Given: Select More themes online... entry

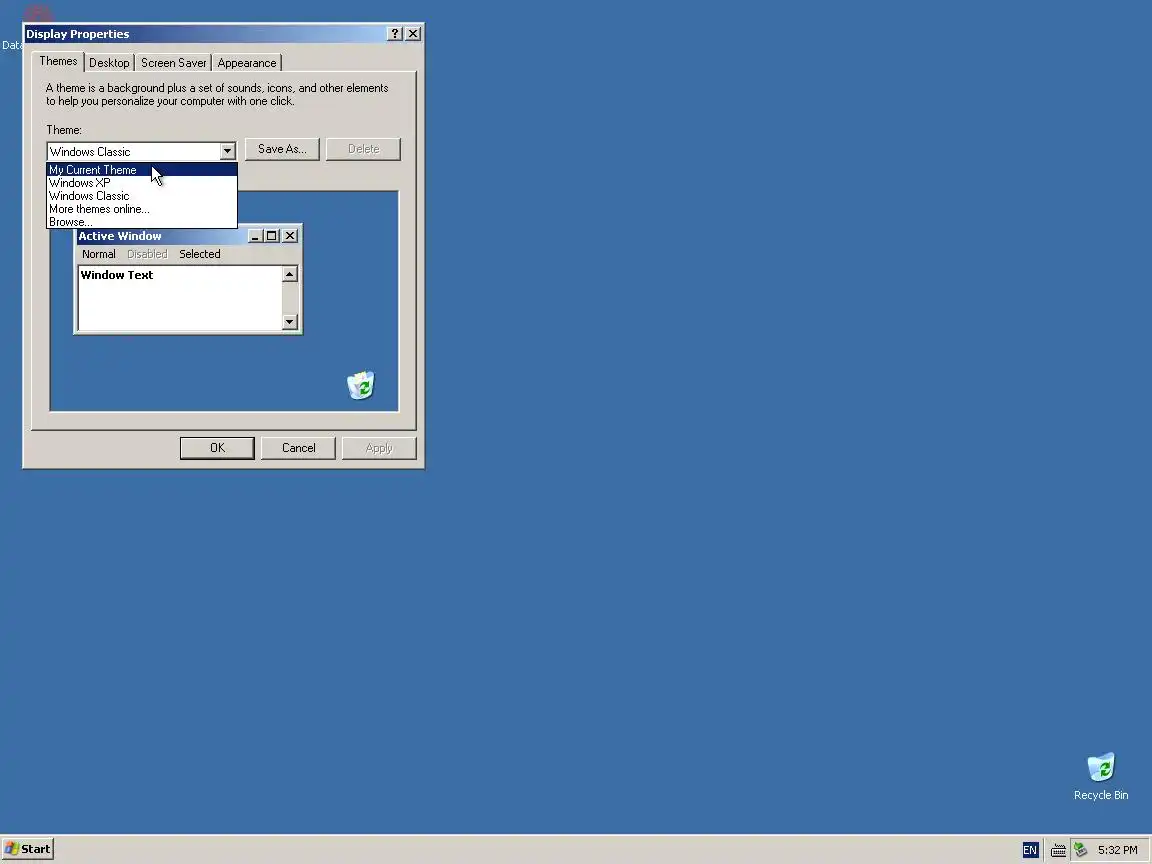Looking at the screenshot, I should click(x=142, y=209).
